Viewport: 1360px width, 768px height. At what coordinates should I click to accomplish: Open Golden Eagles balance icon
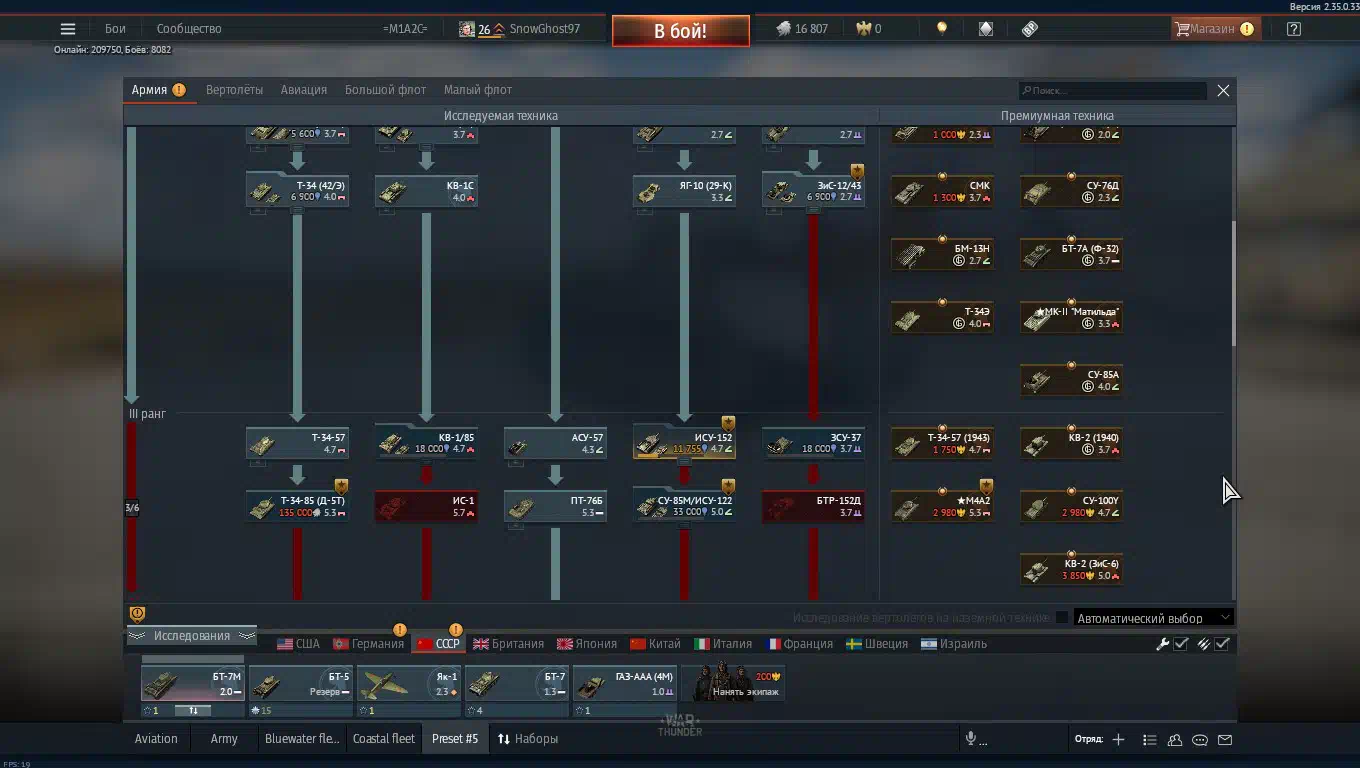coord(863,29)
